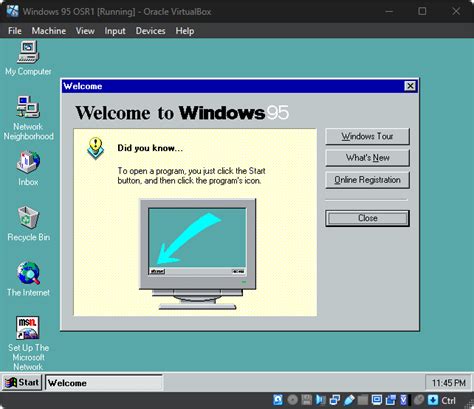The height and width of the screenshot is (409, 474).
Task: Minimize the Oracle VirtualBox window
Action: 389,11
